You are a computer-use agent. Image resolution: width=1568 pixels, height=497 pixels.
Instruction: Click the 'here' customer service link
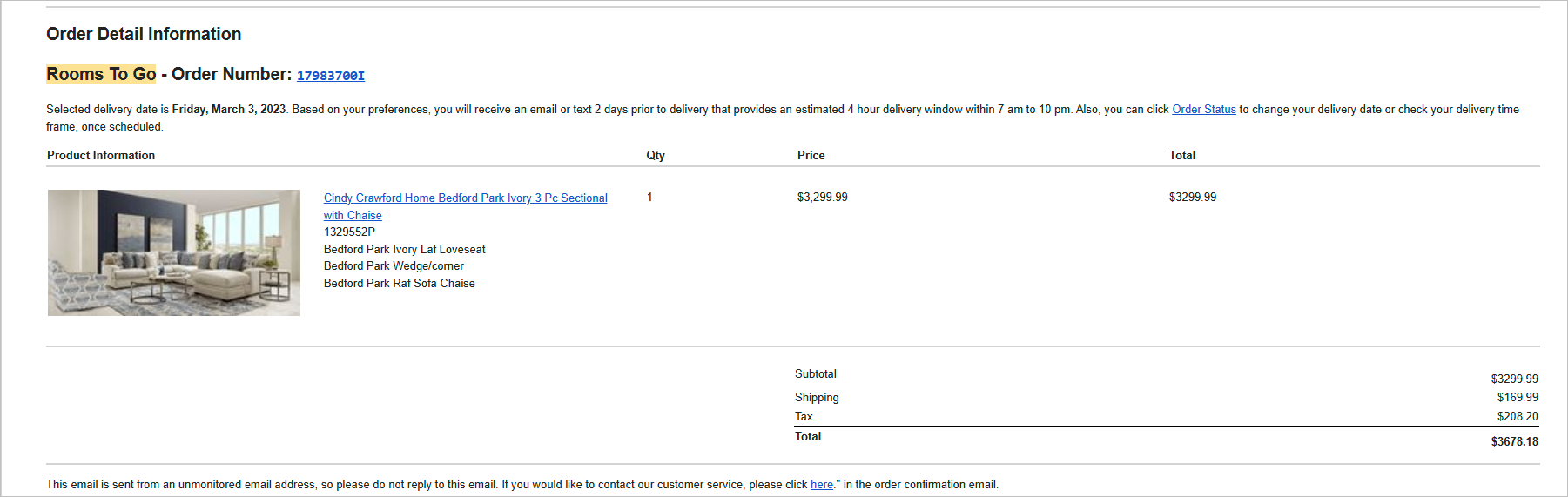click(822, 485)
